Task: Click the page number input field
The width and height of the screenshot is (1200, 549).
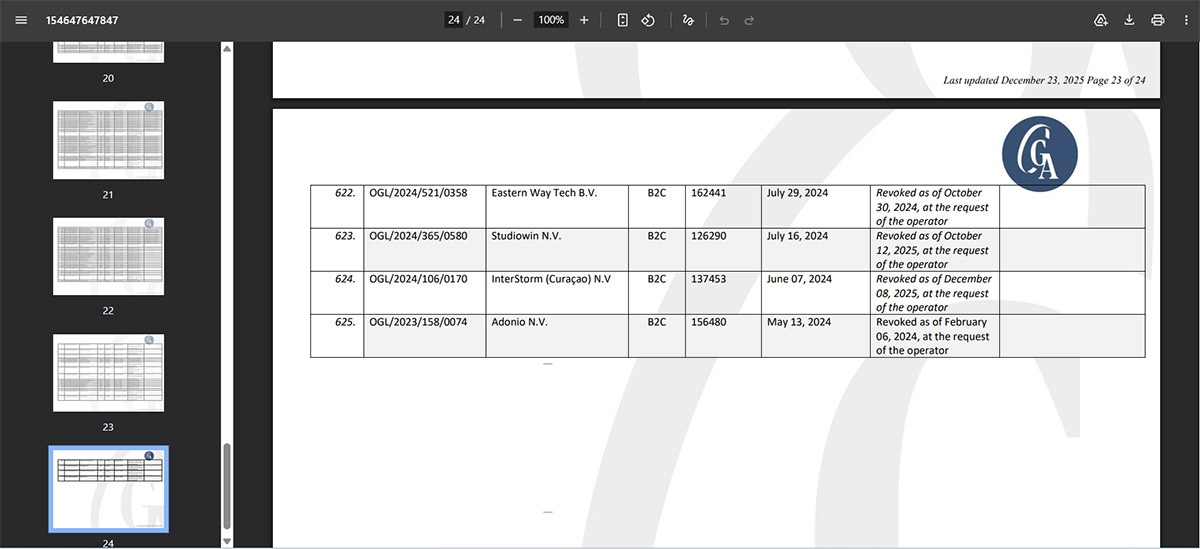Action: tap(454, 20)
